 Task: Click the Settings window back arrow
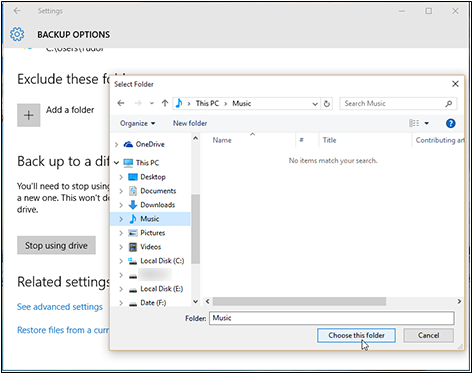click(17, 11)
